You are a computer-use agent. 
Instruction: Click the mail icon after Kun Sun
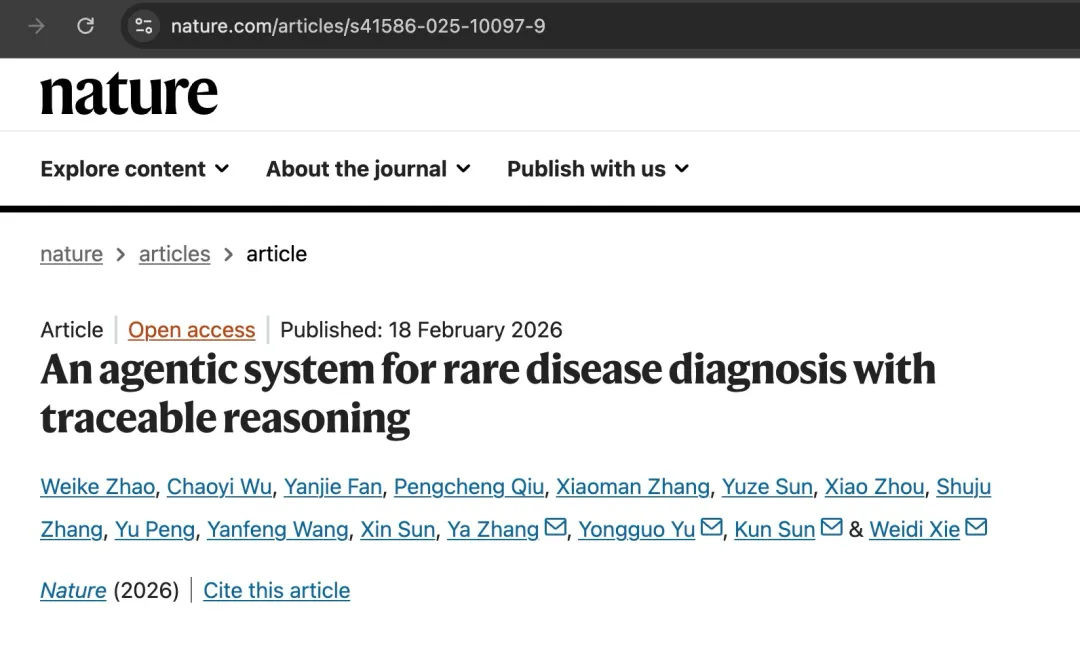pyautogui.click(x=832, y=528)
